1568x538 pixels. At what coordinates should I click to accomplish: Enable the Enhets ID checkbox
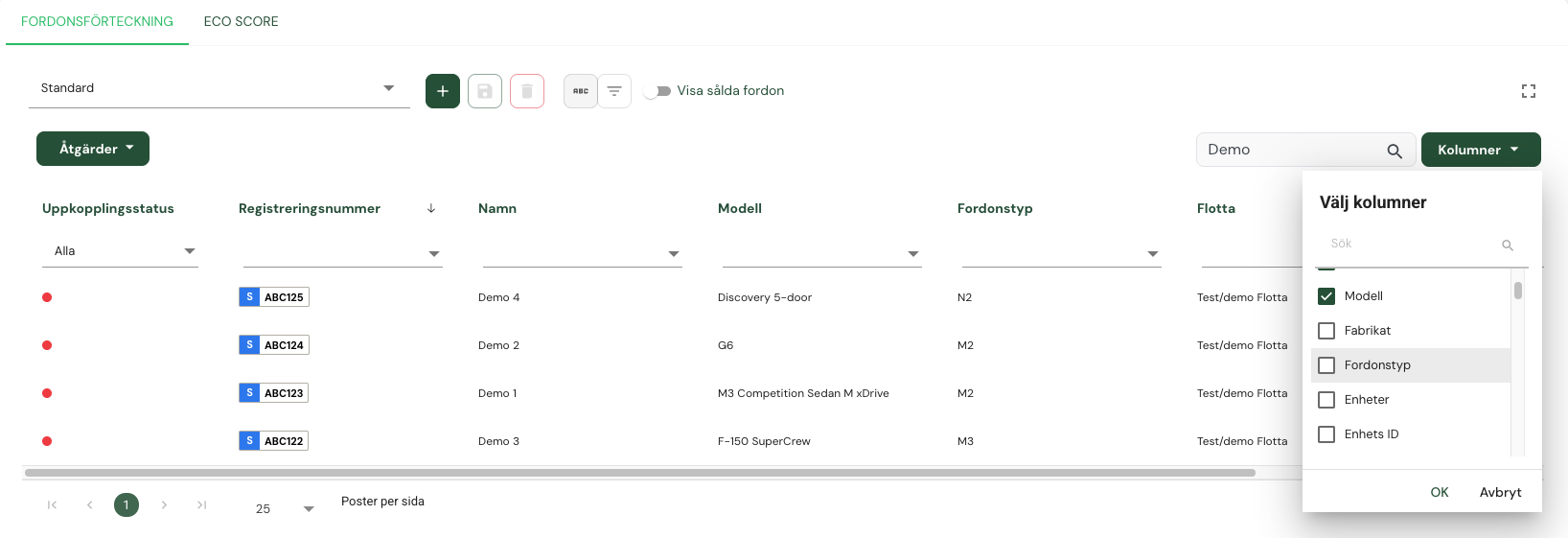coord(1326,434)
